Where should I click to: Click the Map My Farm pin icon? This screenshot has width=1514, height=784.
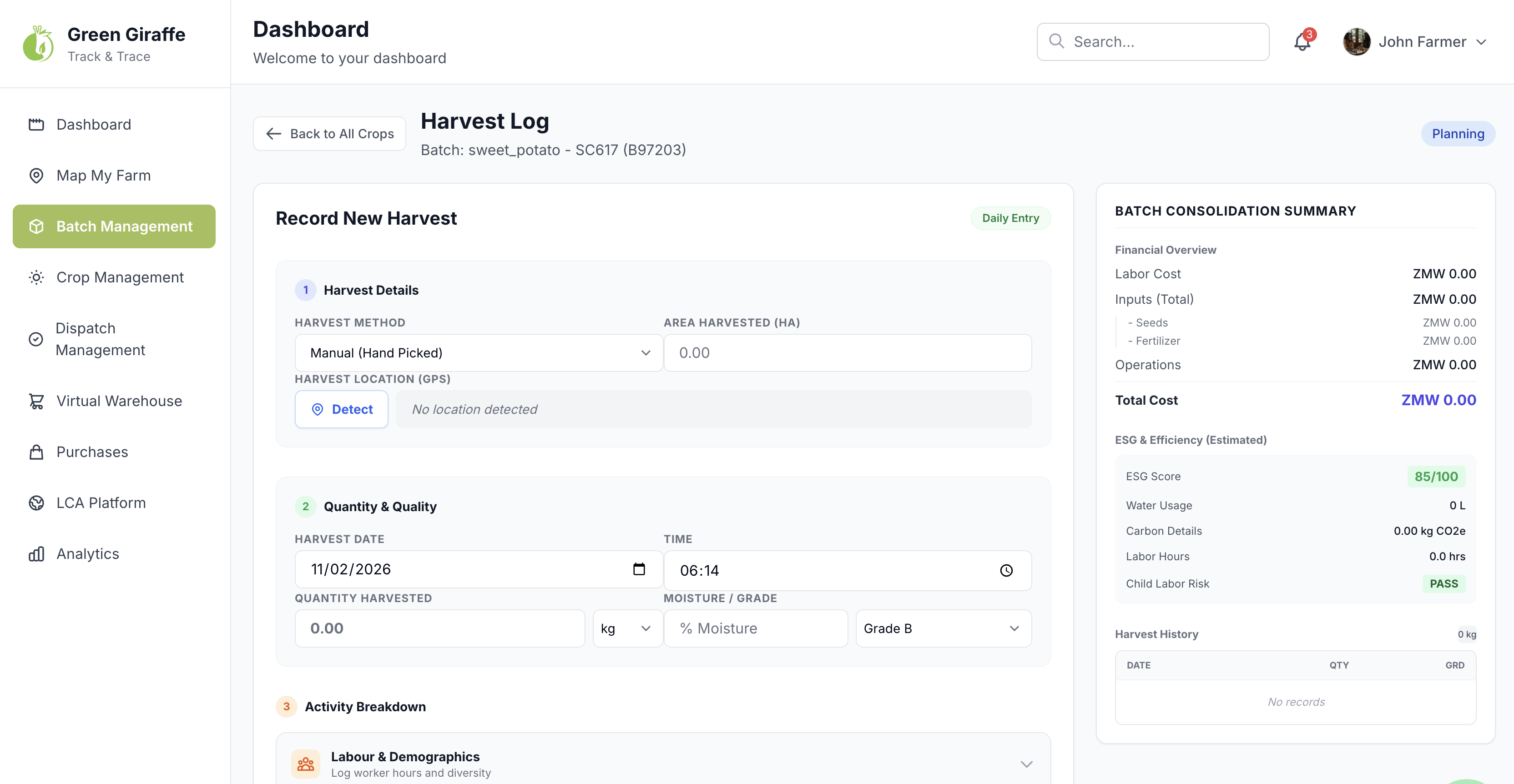point(36,176)
